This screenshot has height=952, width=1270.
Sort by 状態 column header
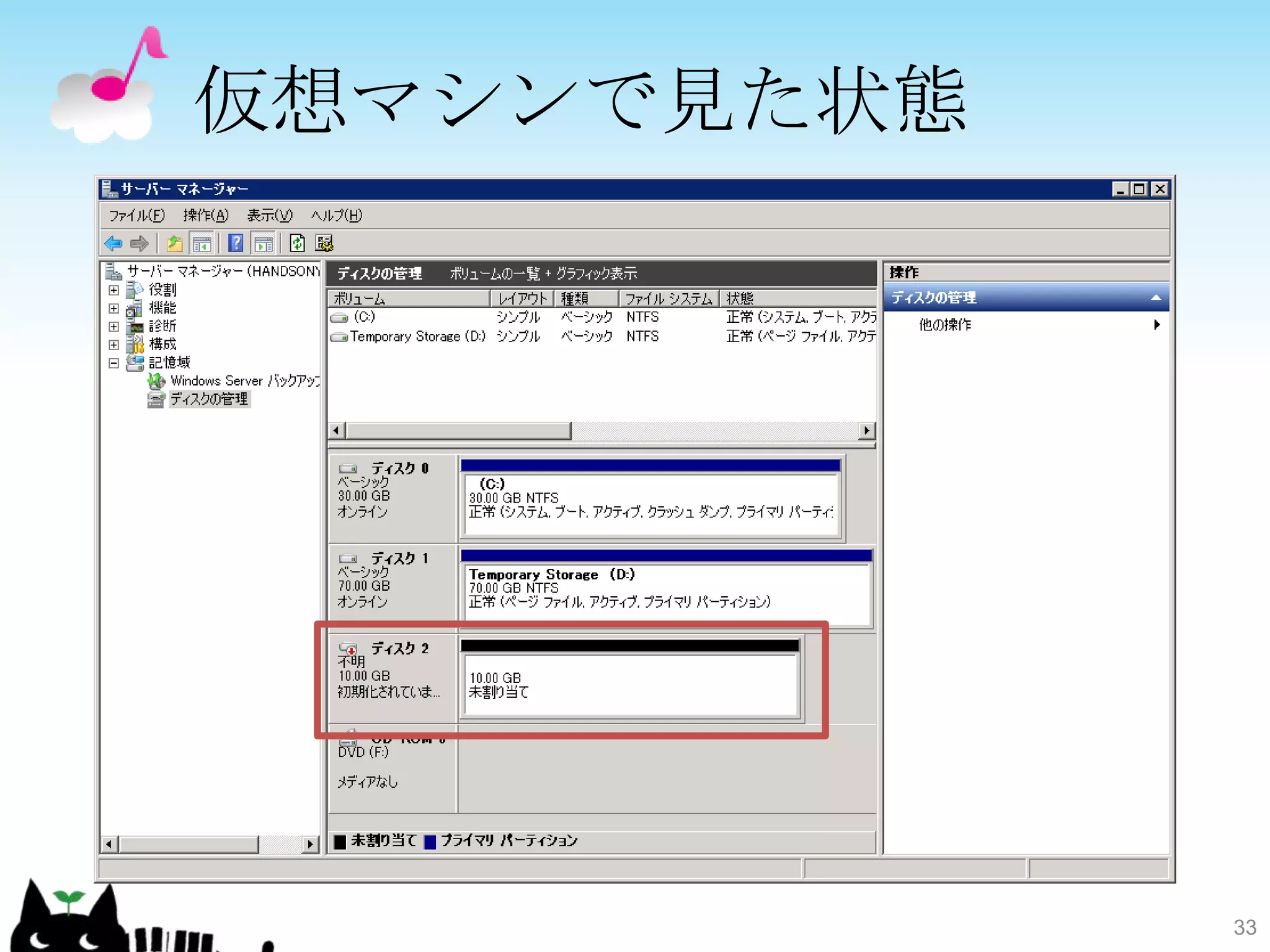point(798,299)
